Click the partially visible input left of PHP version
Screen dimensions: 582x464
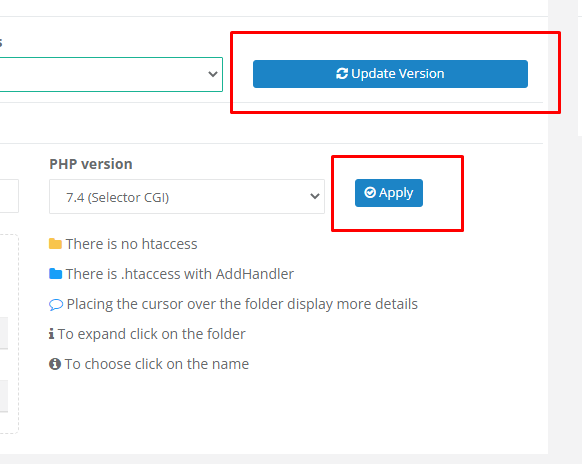[9, 196]
